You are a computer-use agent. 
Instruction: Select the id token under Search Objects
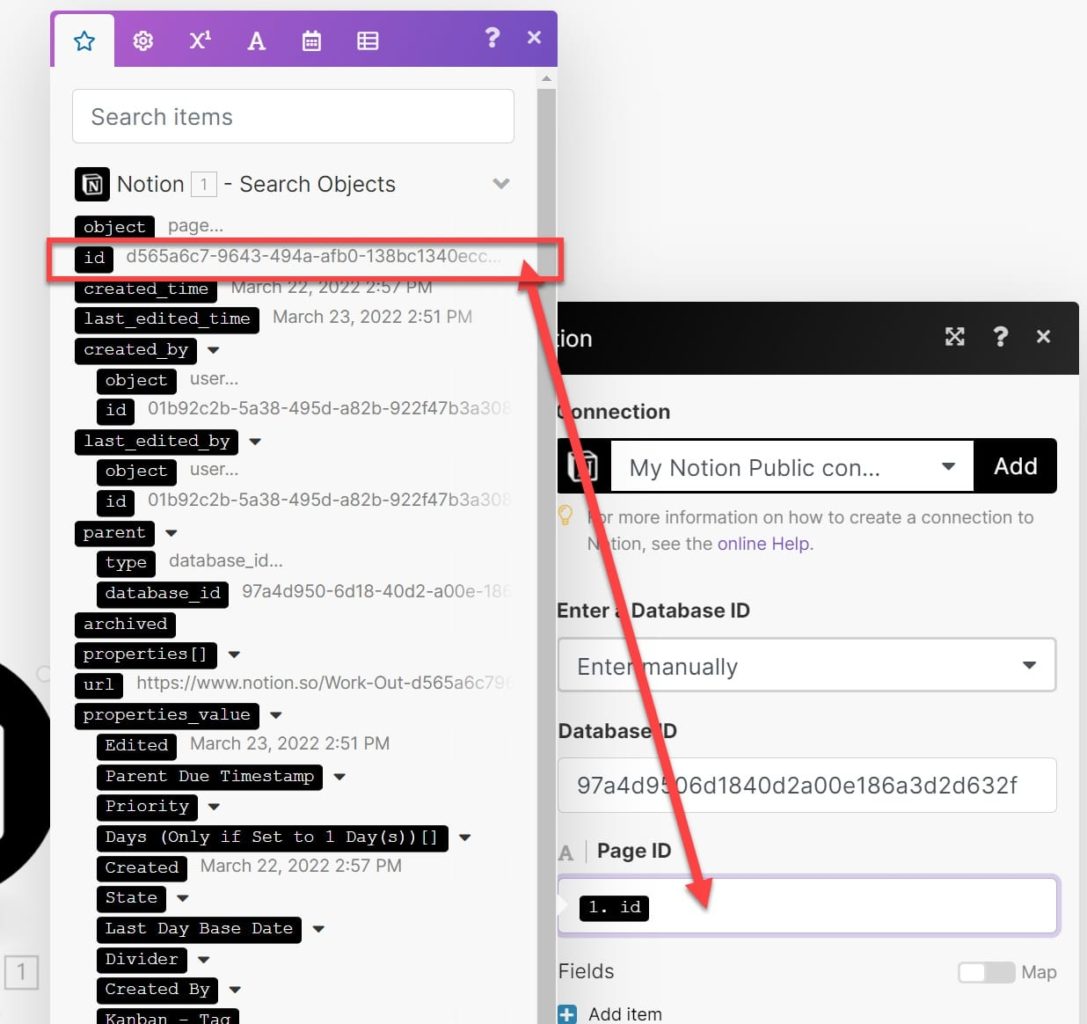94,258
